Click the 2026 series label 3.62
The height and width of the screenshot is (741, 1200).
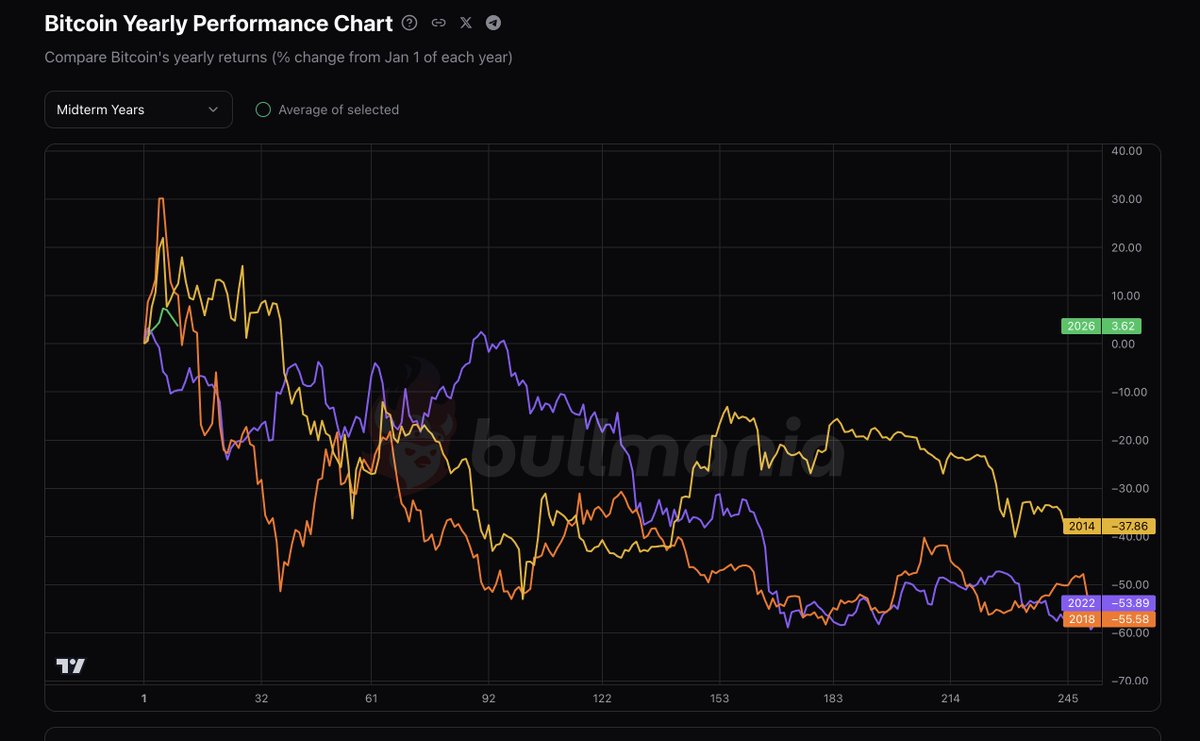click(1100, 326)
